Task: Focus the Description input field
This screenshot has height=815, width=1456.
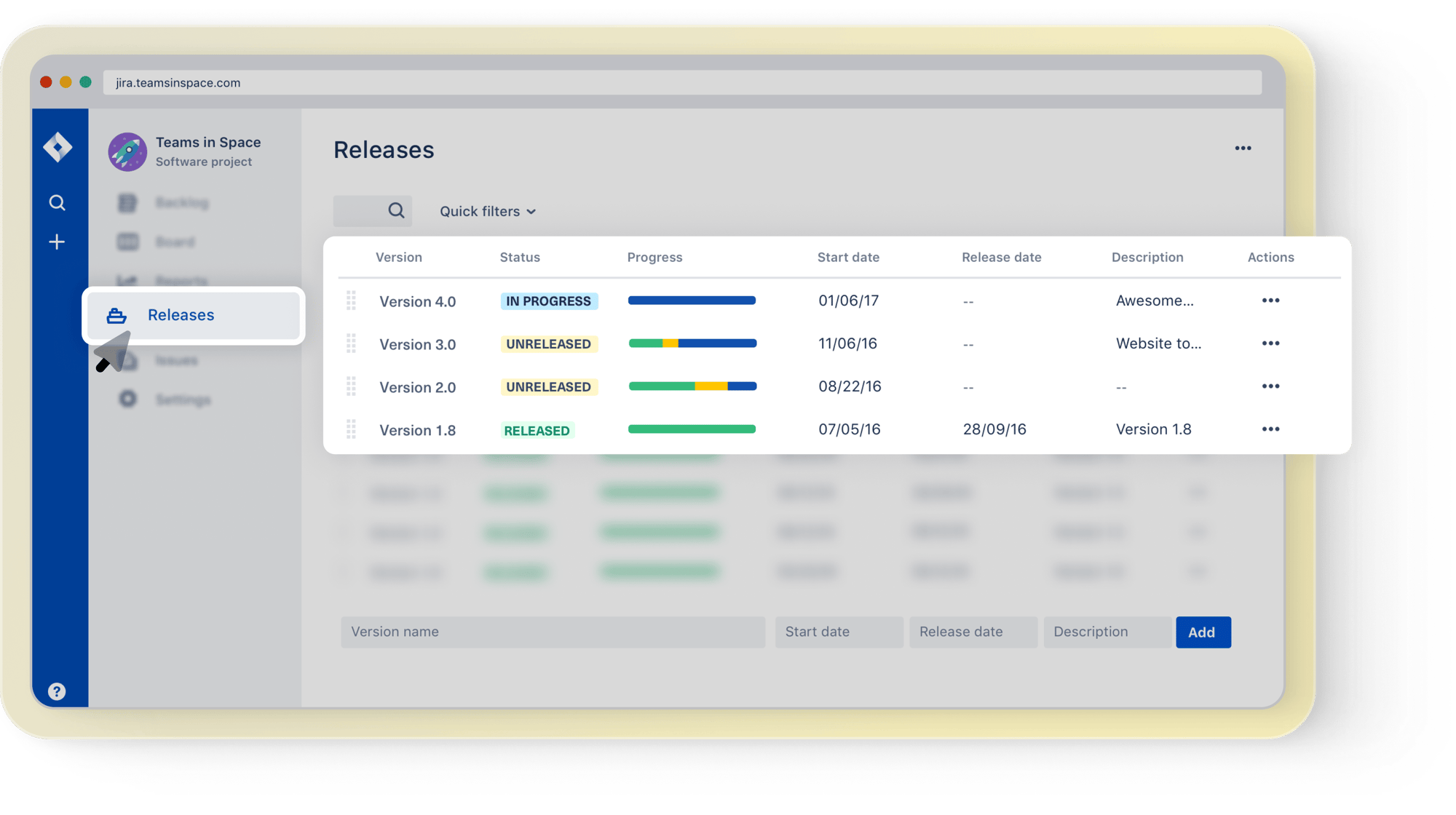Action: pyautogui.click(x=1107, y=632)
